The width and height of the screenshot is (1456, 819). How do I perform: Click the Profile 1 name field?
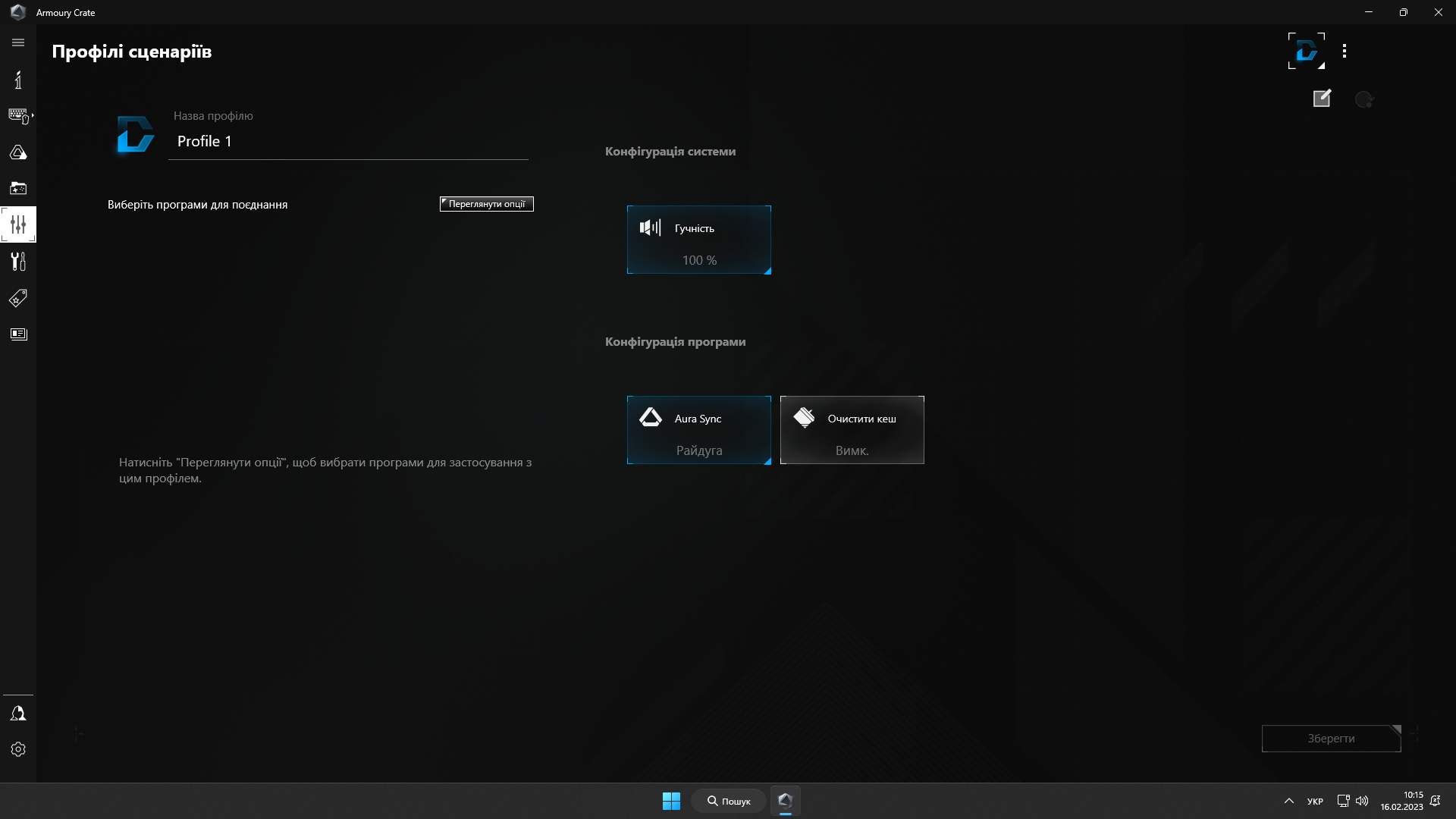click(348, 142)
